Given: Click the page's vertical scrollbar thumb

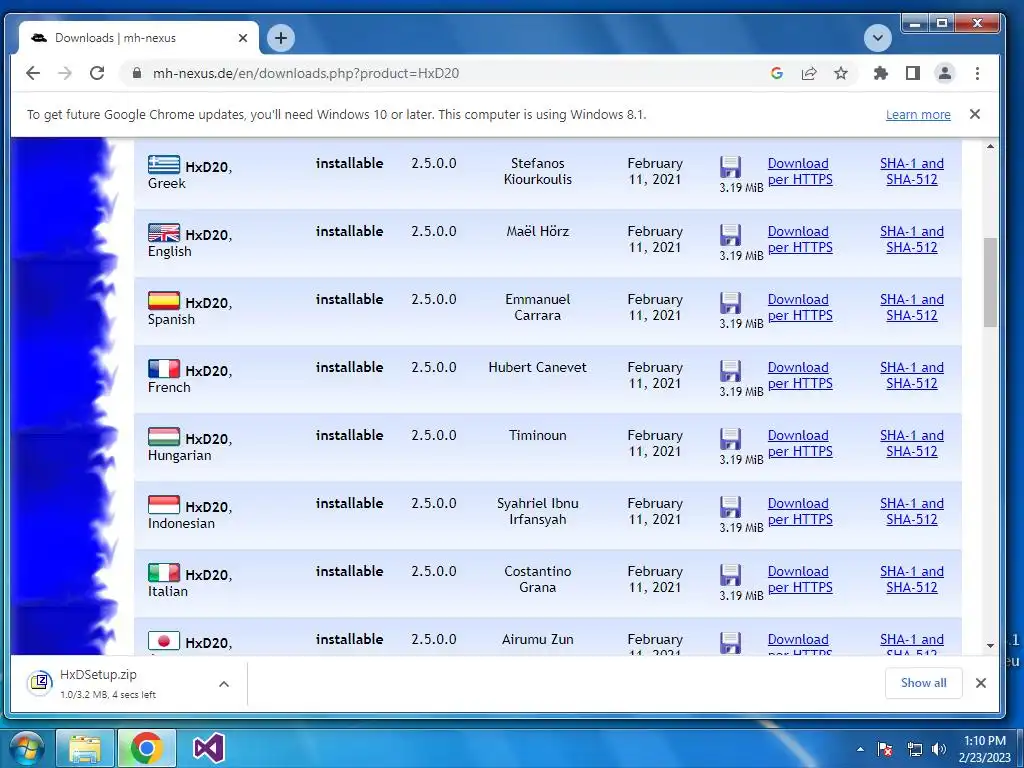Looking at the screenshot, I should 990,282.
